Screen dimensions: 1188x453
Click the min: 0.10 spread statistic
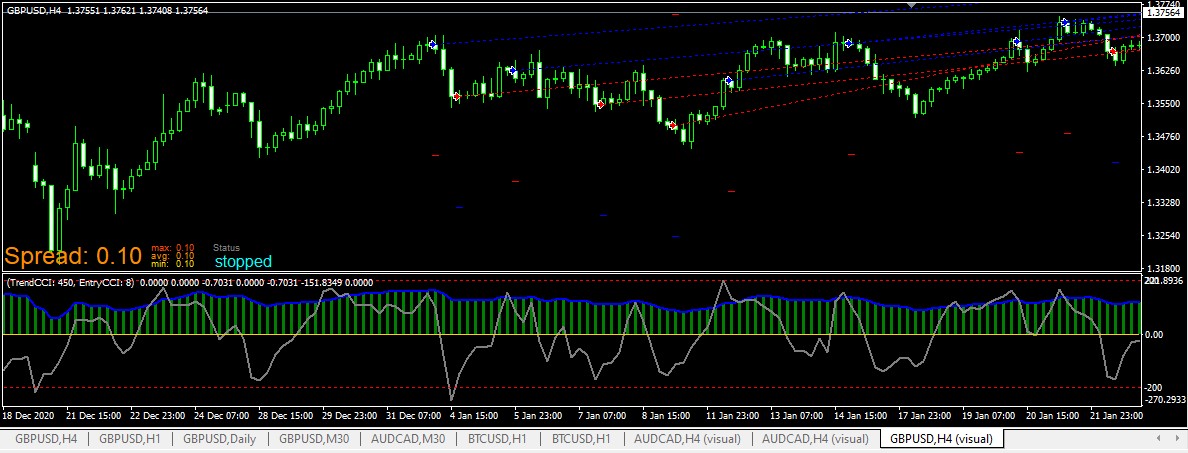tap(173, 264)
